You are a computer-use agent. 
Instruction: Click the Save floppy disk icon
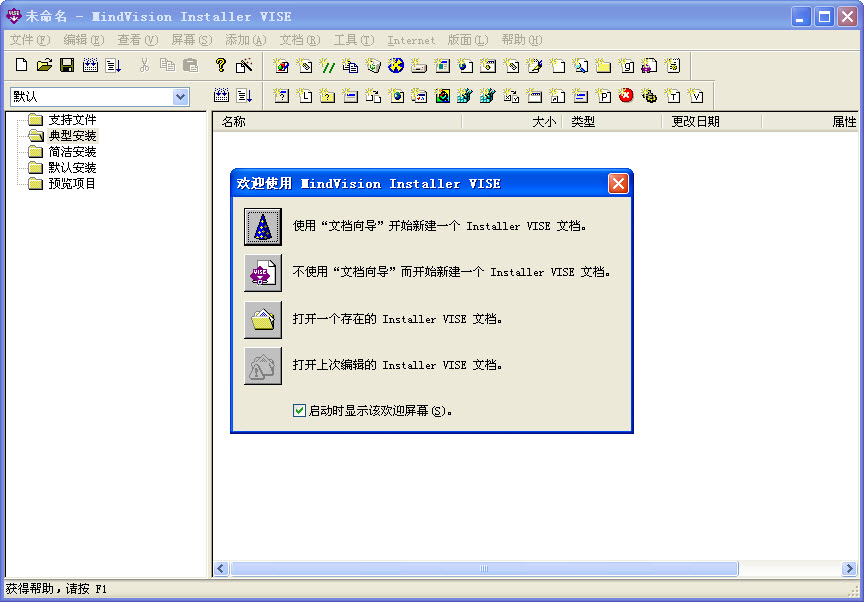(x=67, y=66)
